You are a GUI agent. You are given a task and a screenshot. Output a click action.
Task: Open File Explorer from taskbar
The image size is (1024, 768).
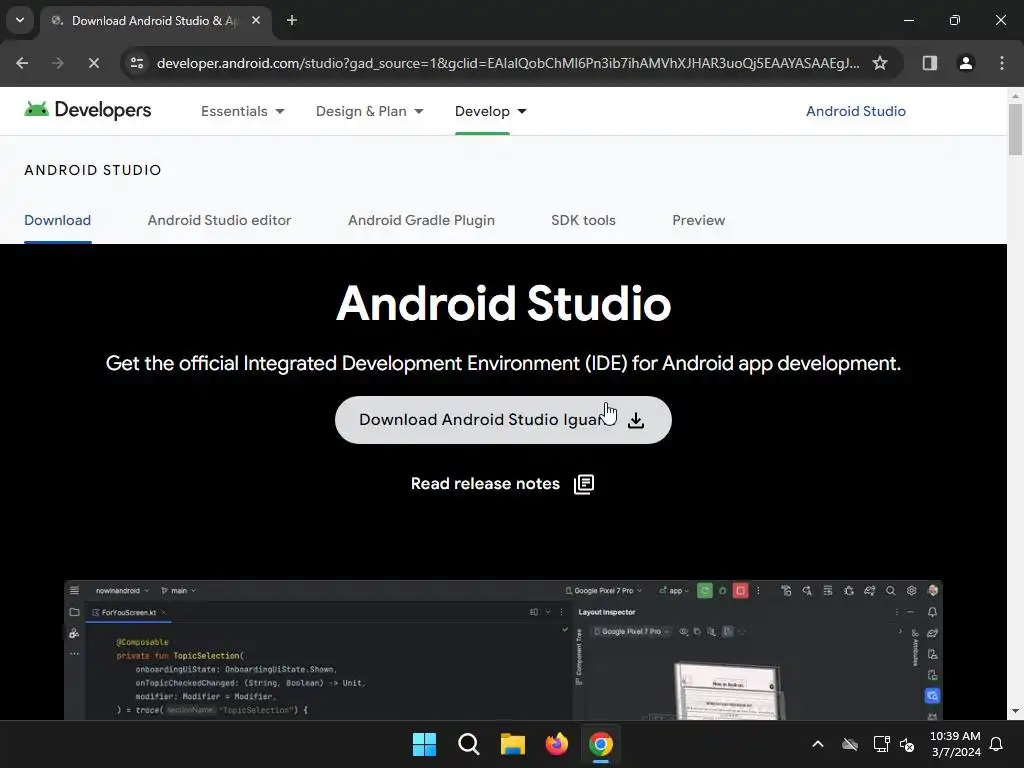tap(513, 744)
